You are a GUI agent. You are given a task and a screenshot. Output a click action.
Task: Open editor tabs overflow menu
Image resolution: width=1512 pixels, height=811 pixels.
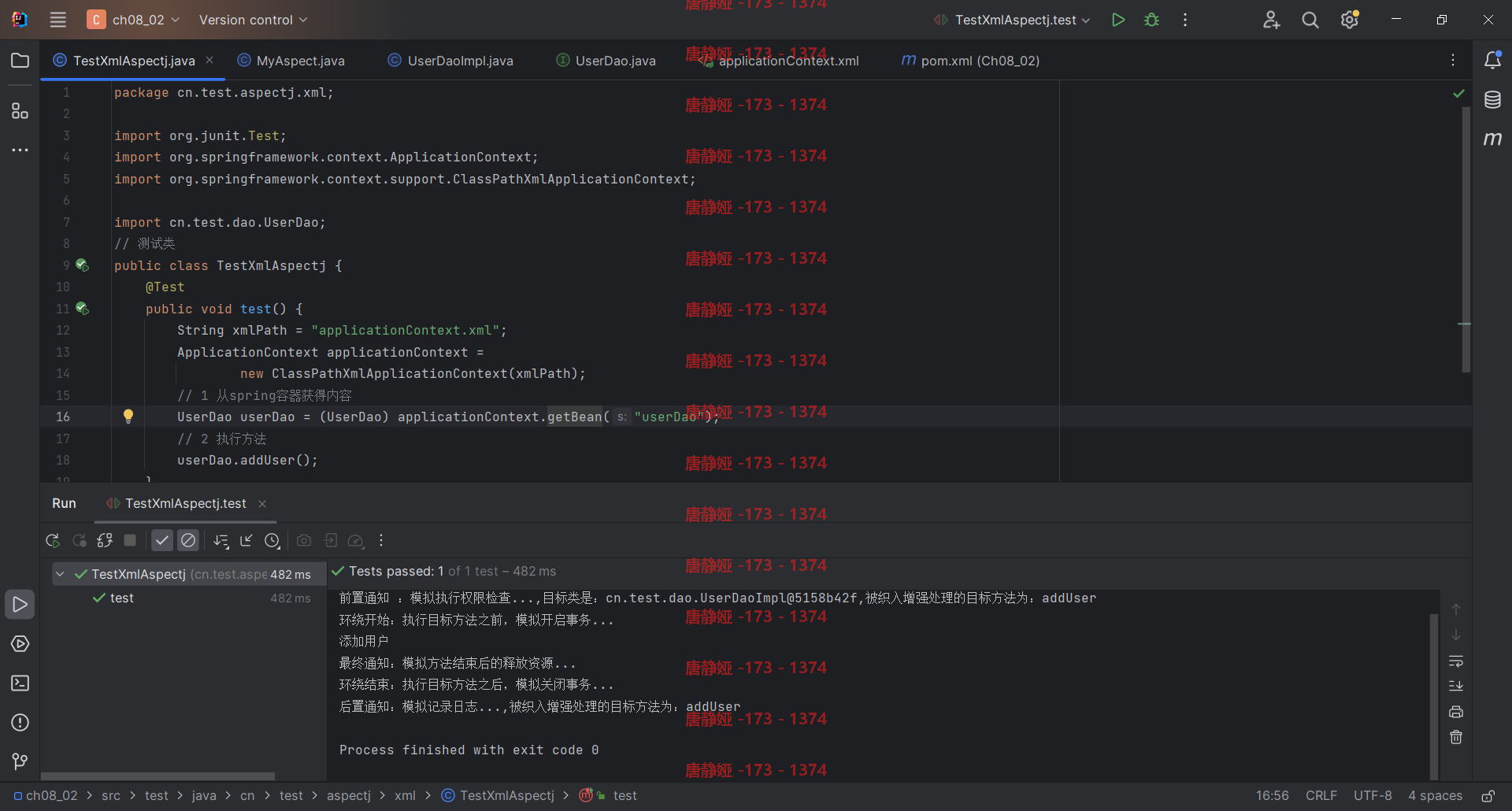click(x=1453, y=61)
